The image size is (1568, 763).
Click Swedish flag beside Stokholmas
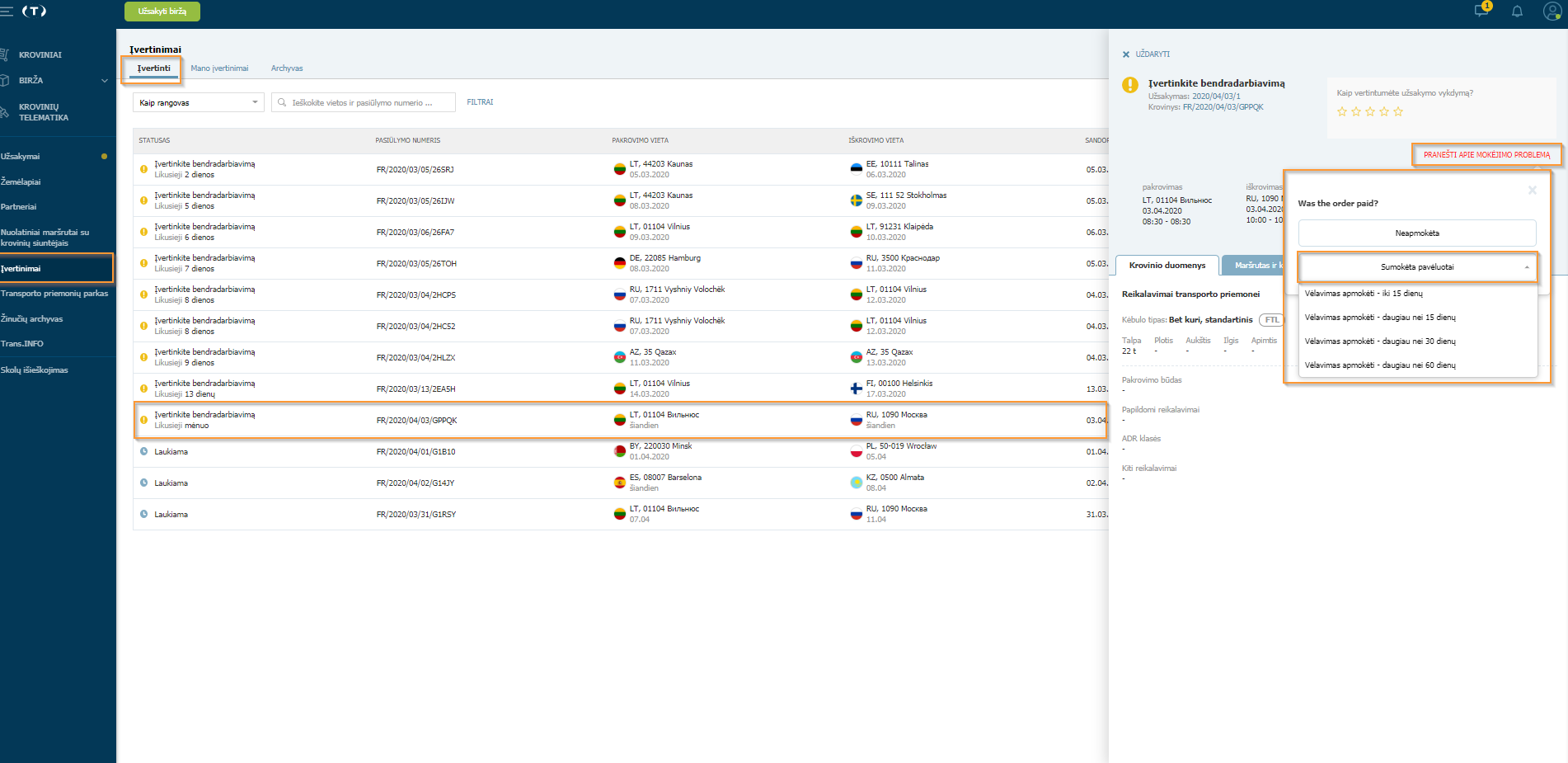pos(856,200)
